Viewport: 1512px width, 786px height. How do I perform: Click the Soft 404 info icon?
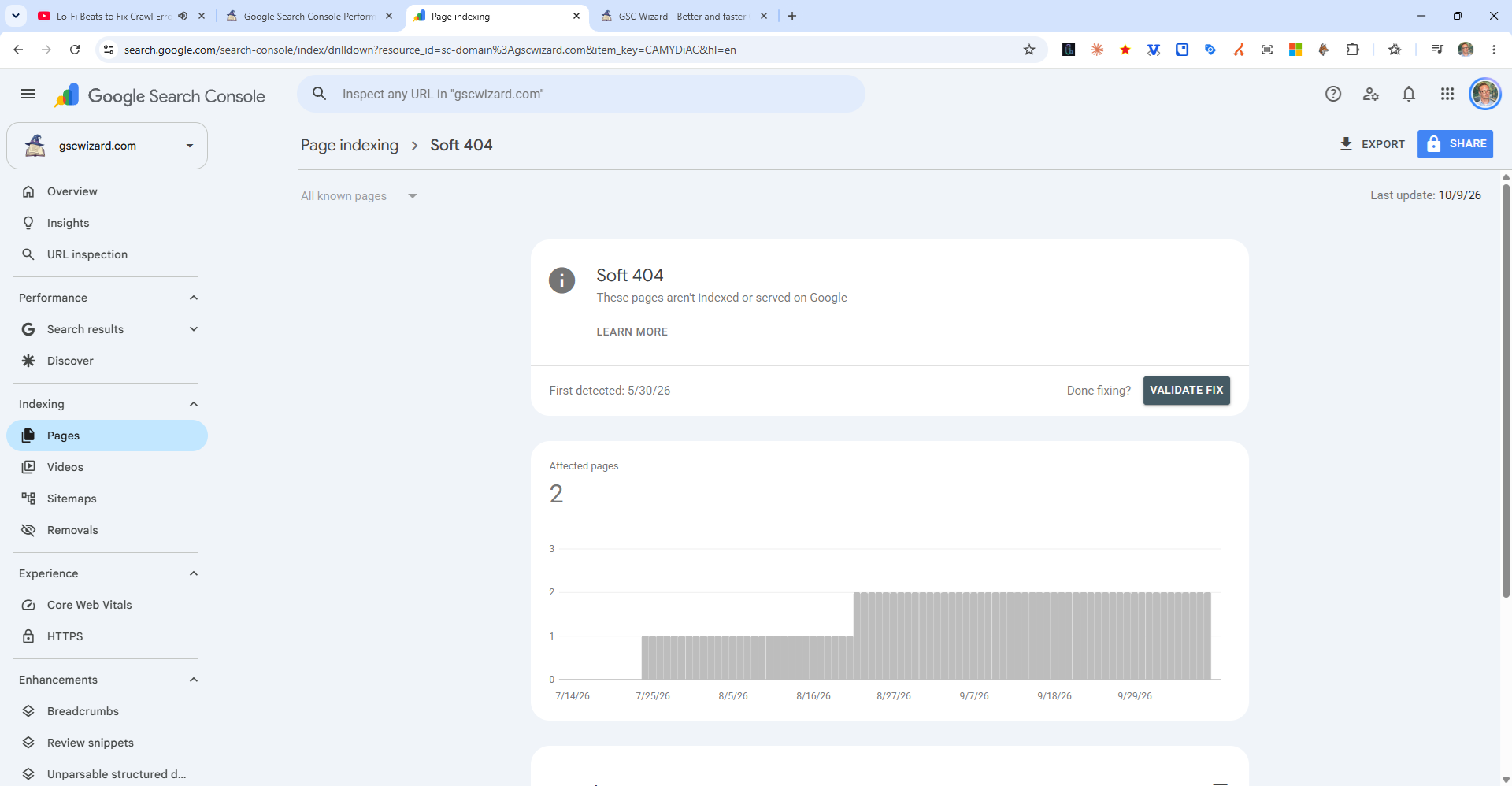click(x=561, y=280)
